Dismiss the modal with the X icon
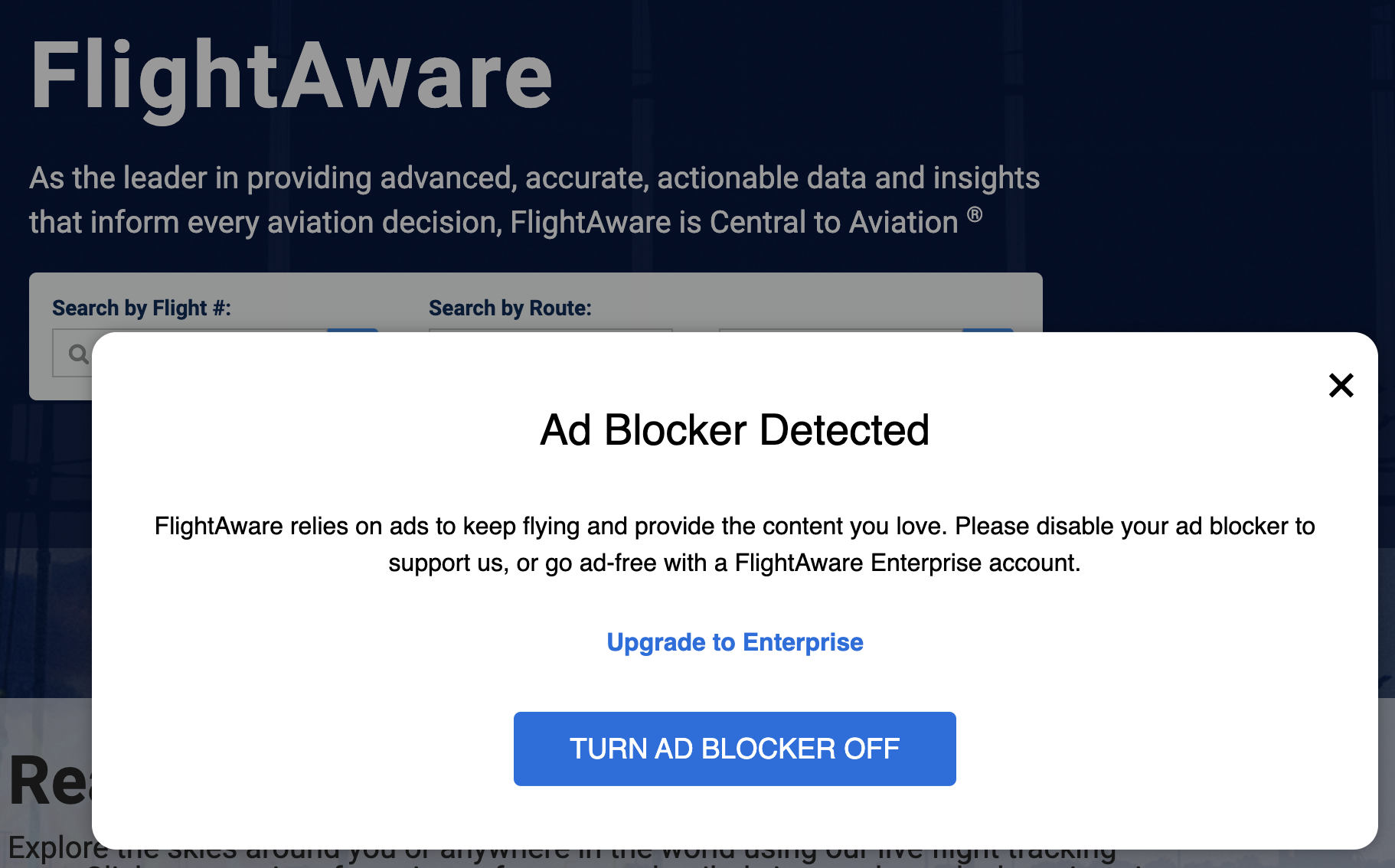Image resolution: width=1395 pixels, height=868 pixels. [x=1341, y=386]
